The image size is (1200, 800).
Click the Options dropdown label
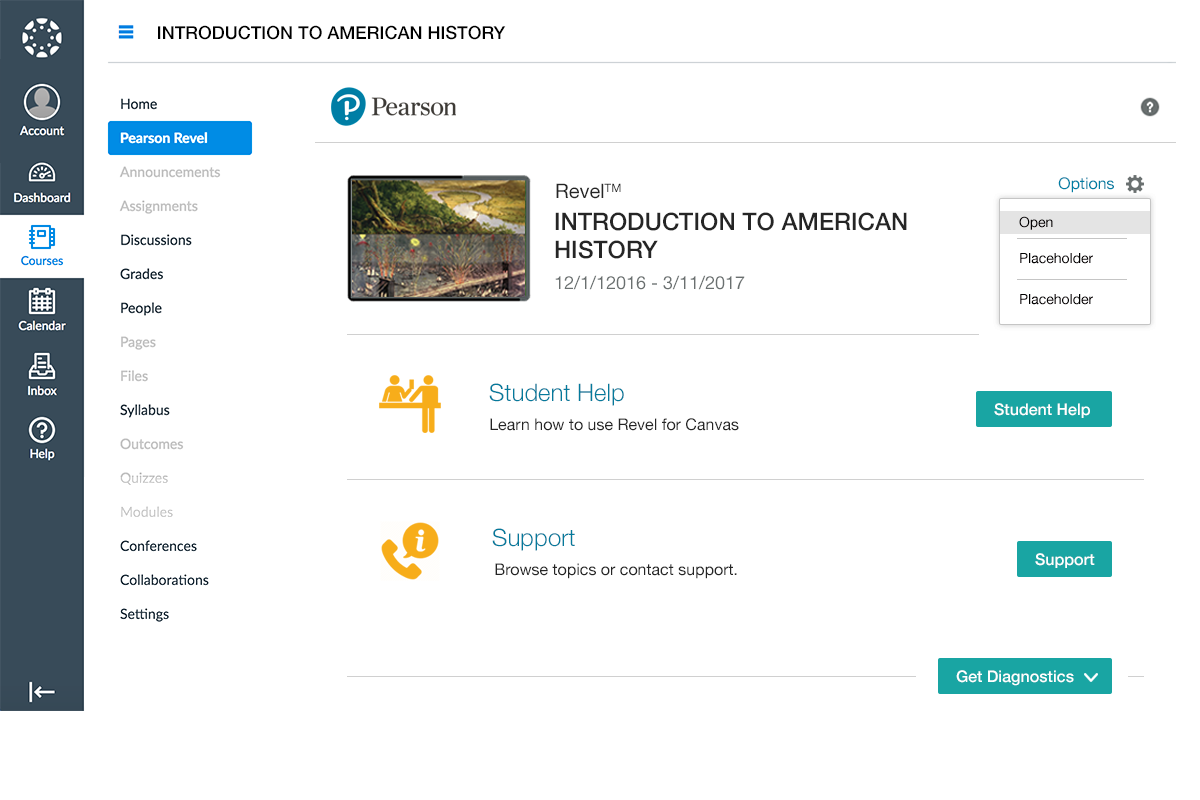click(1086, 184)
